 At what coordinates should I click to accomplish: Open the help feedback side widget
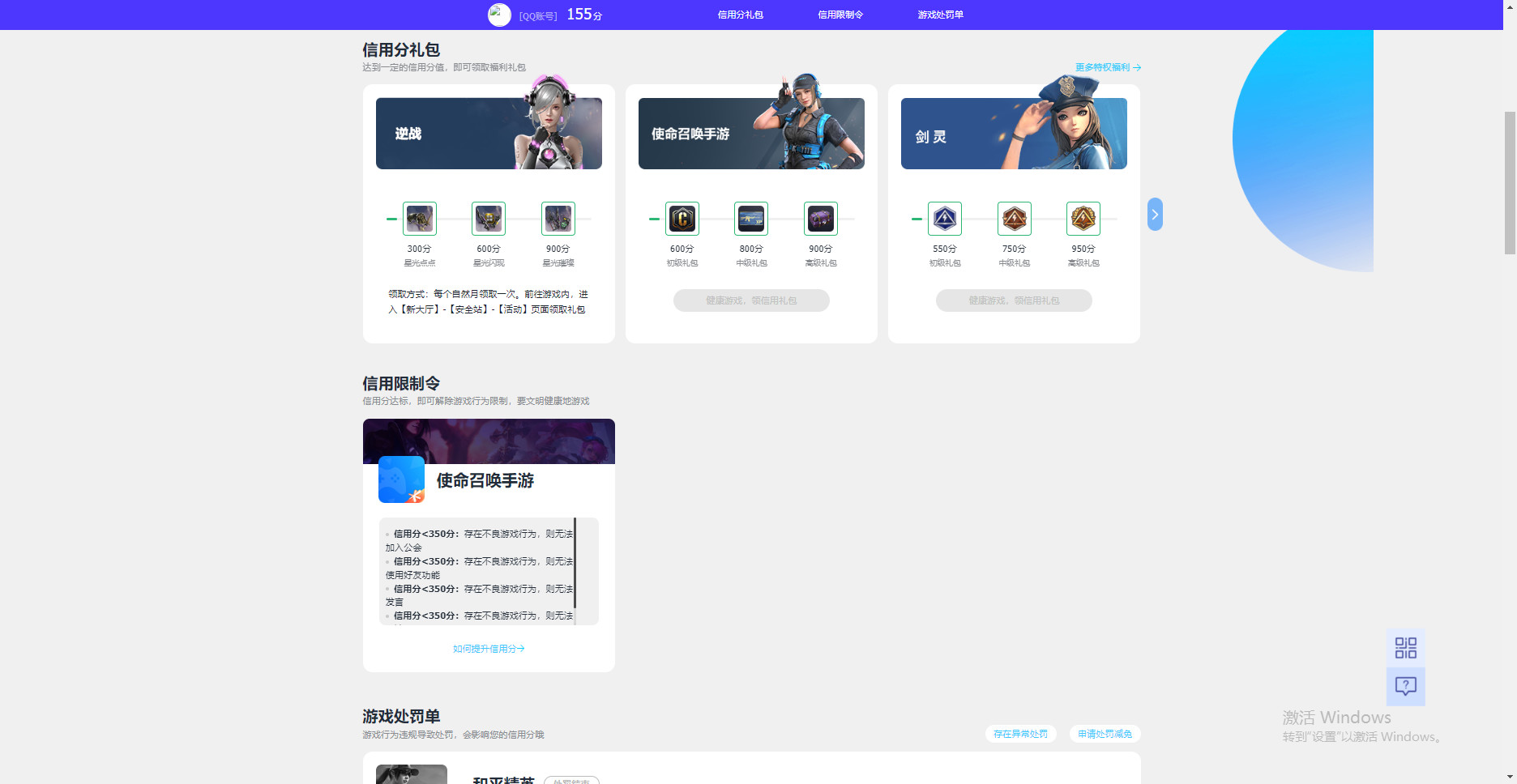point(1406,687)
